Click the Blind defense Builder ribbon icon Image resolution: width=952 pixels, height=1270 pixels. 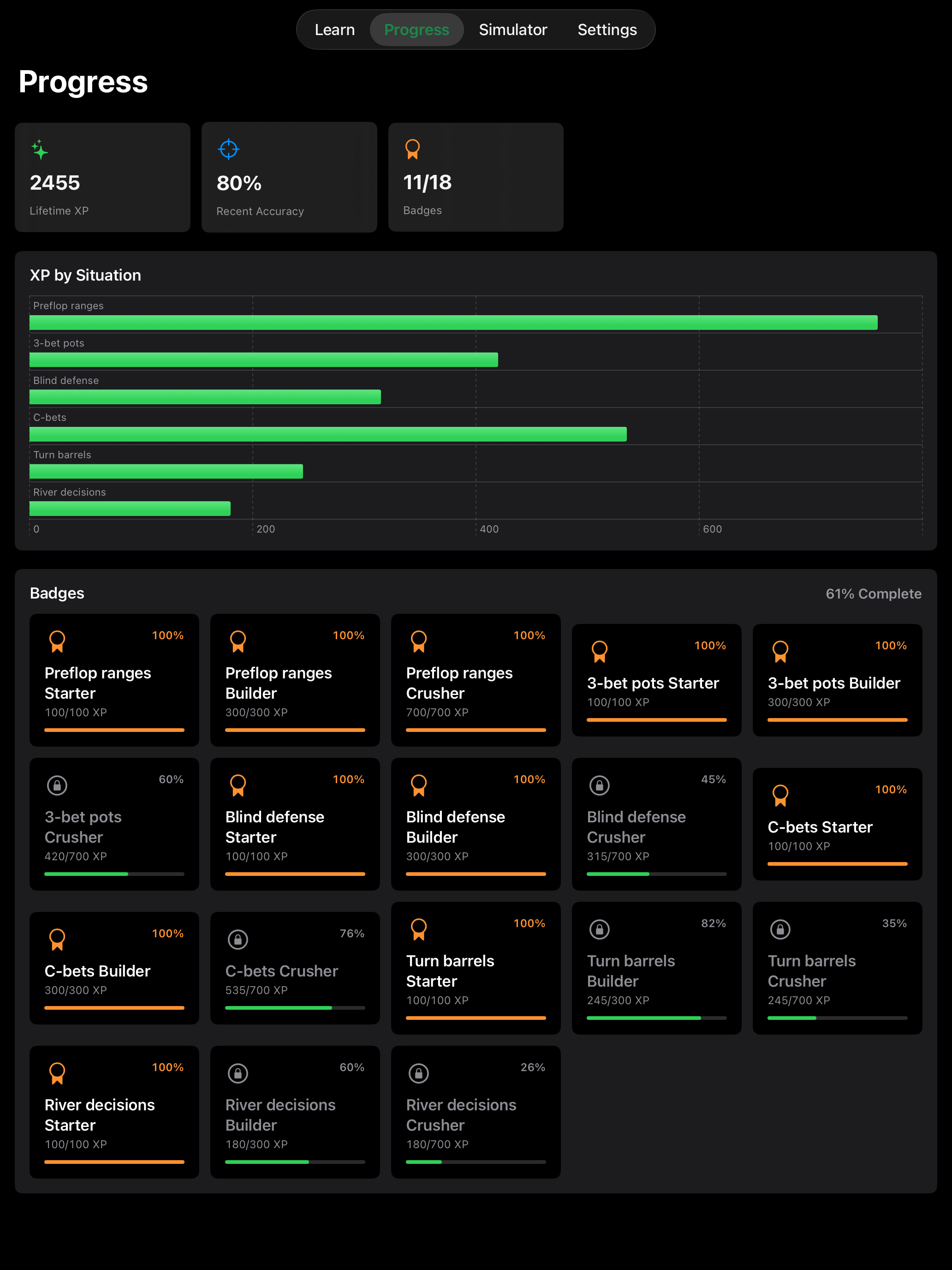(419, 785)
